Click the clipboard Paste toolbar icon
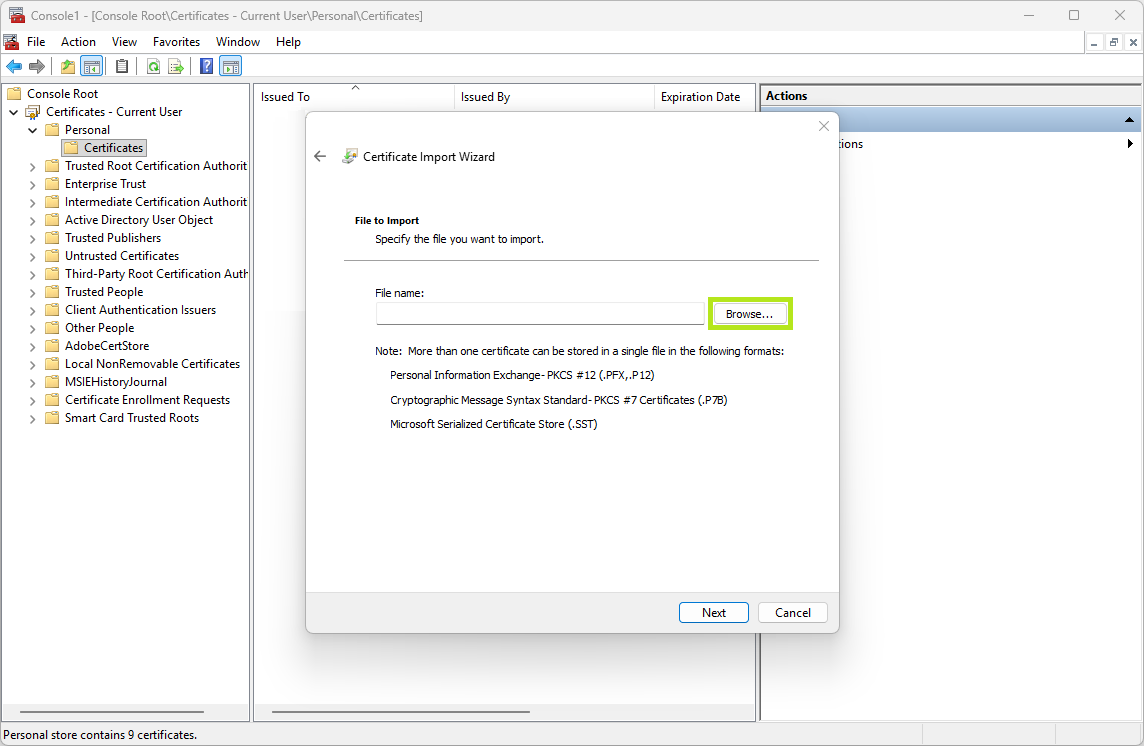Screen dimensions: 1144x746 [122, 67]
